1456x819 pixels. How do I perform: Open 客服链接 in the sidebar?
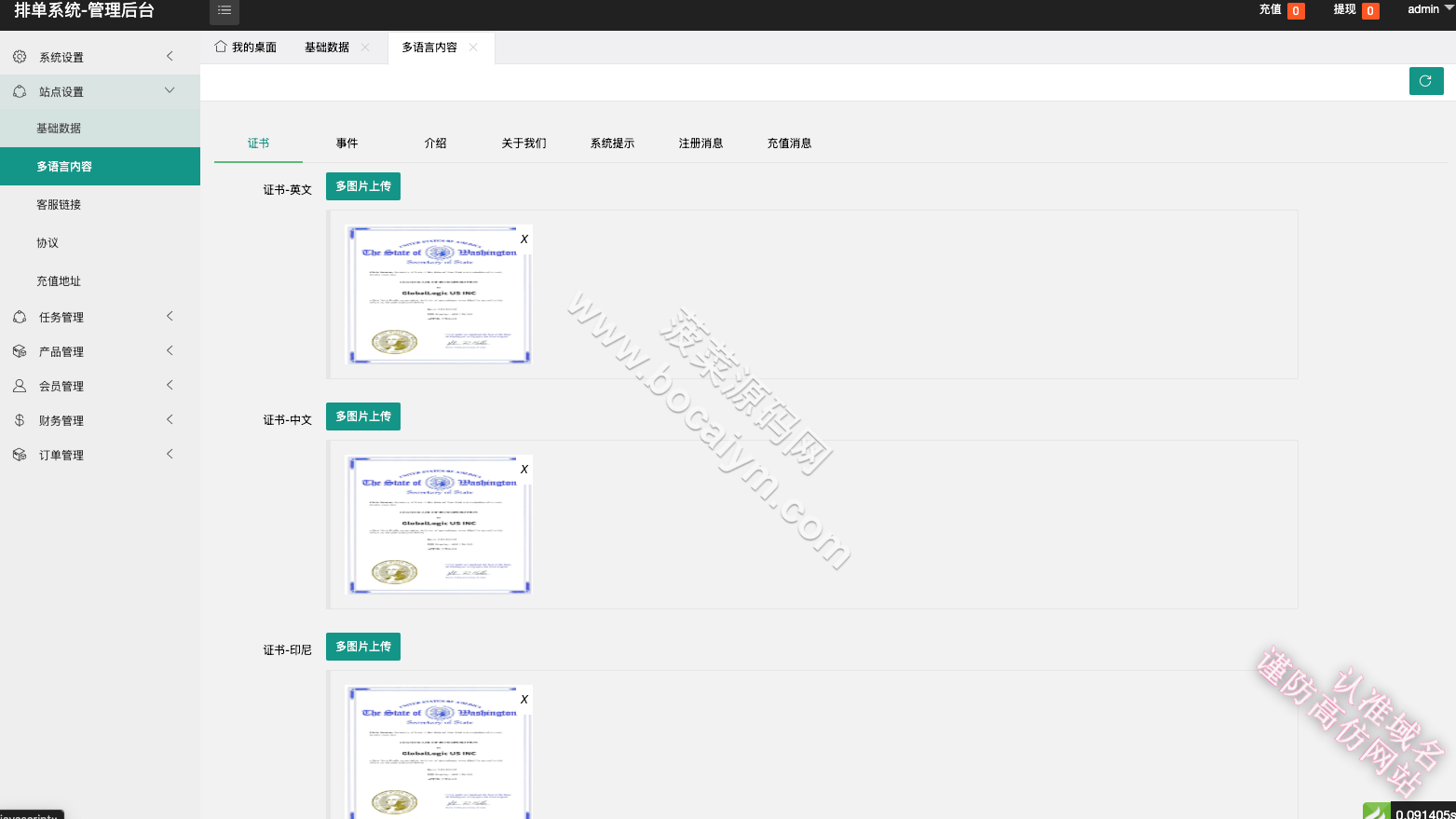coord(100,205)
